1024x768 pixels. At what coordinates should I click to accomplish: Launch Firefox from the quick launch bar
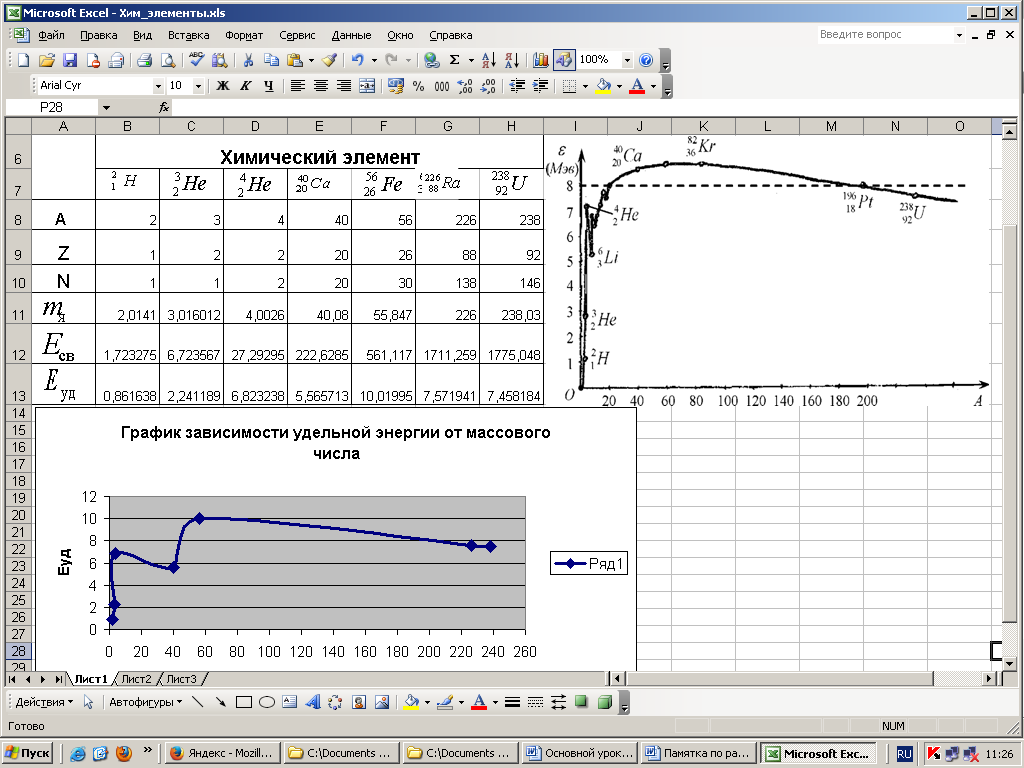coord(123,754)
